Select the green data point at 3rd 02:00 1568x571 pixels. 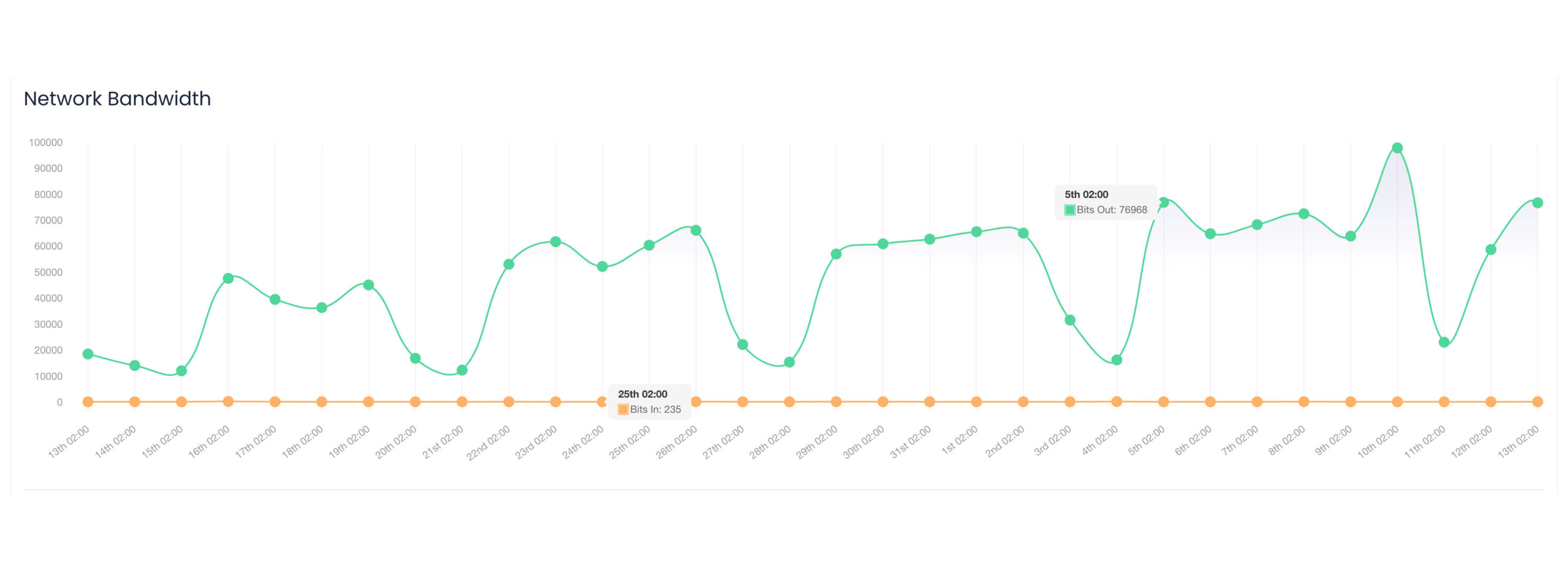[x=1070, y=320]
